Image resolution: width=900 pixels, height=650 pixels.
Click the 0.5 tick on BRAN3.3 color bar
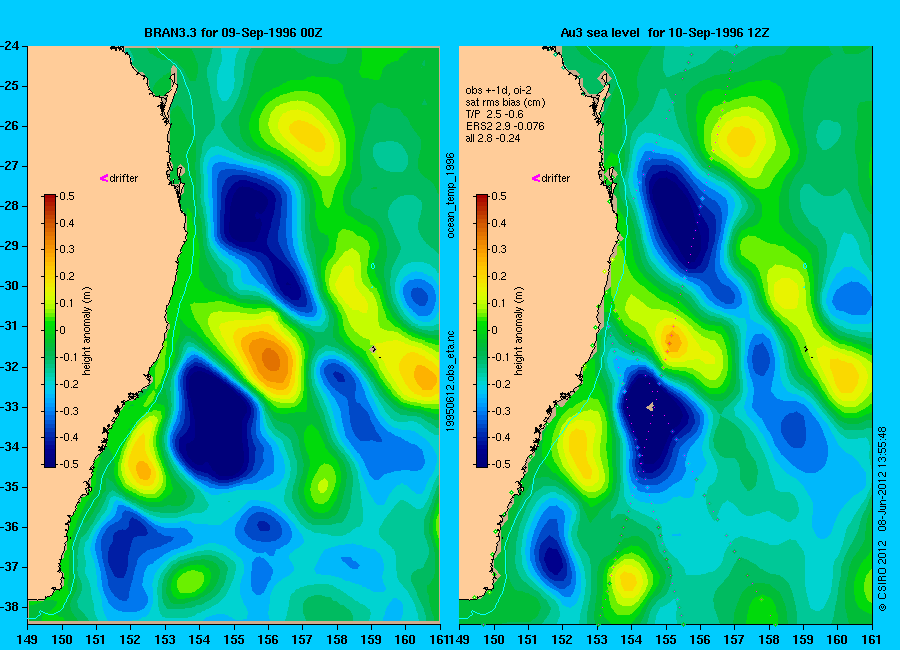tap(67, 196)
